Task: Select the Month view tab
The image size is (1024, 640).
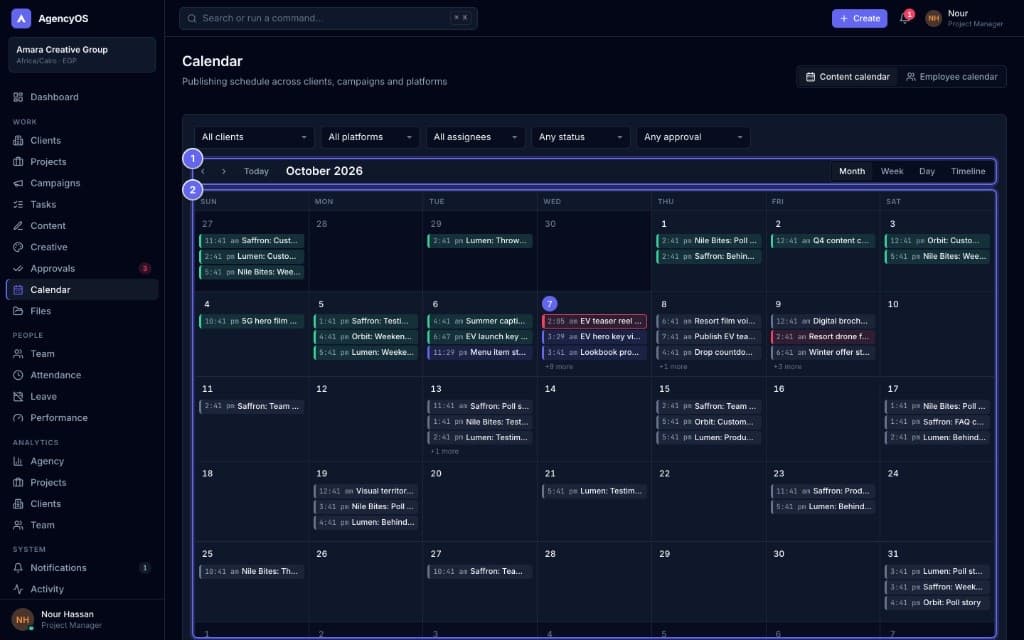Action: pos(852,171)
